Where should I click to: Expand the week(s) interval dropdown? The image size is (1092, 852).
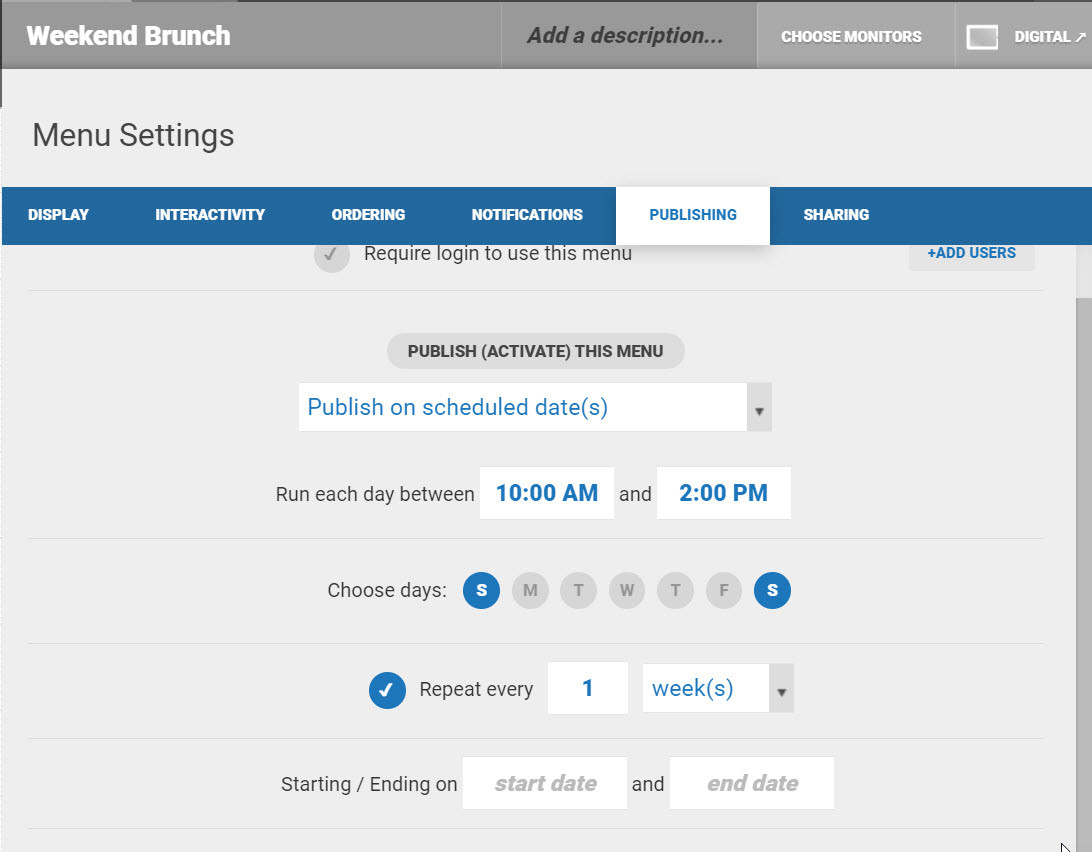(718, 689)
